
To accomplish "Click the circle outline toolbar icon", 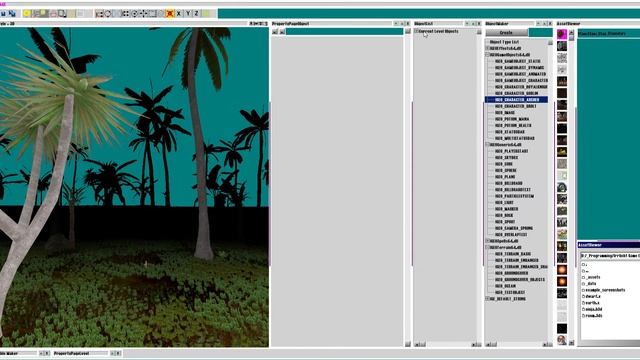I will coord(108,13).
